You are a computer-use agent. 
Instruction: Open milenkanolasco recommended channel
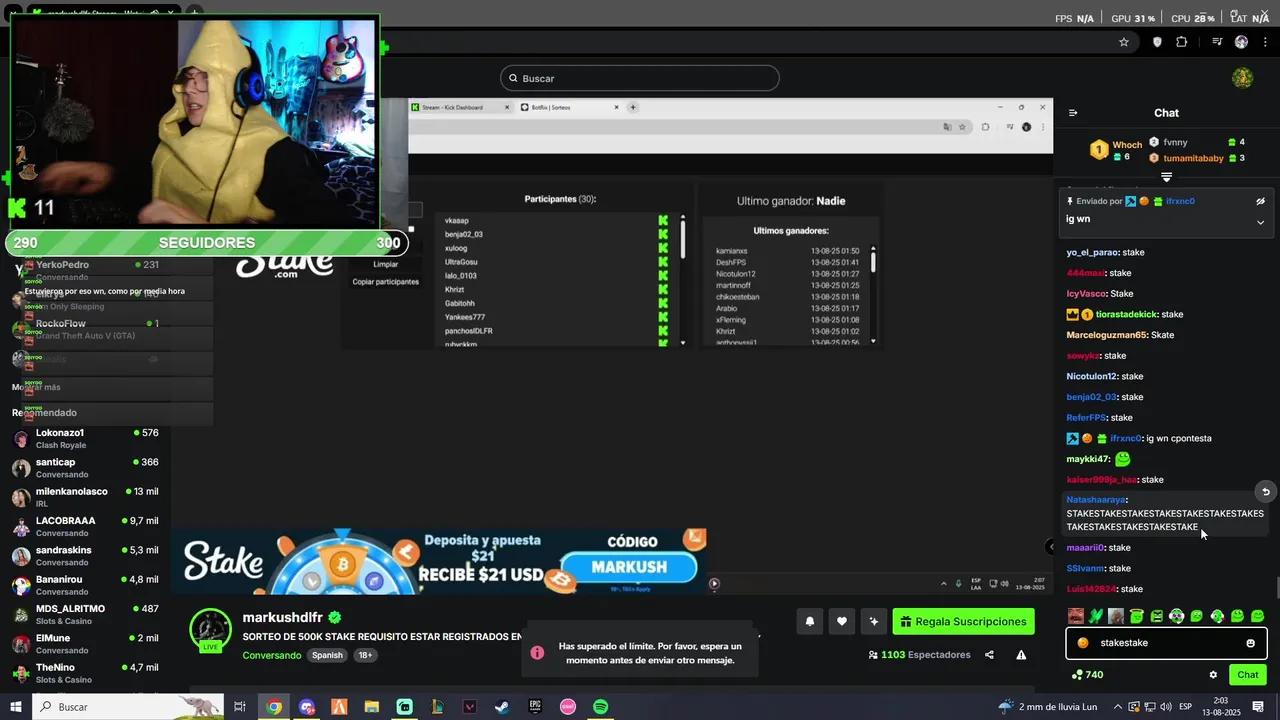tap(85, 497)
